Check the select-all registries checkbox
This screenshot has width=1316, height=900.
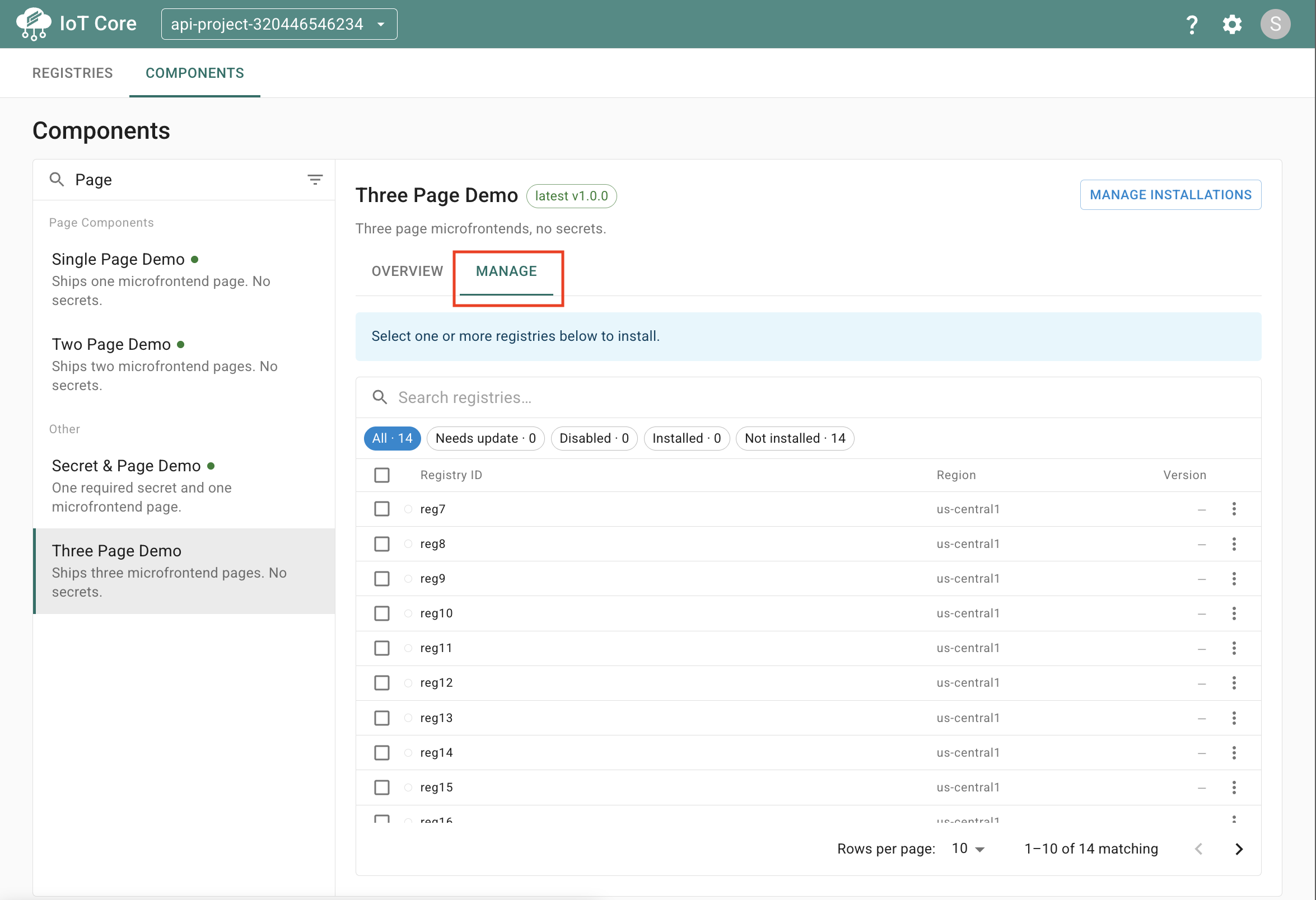(x=382, y=475)
